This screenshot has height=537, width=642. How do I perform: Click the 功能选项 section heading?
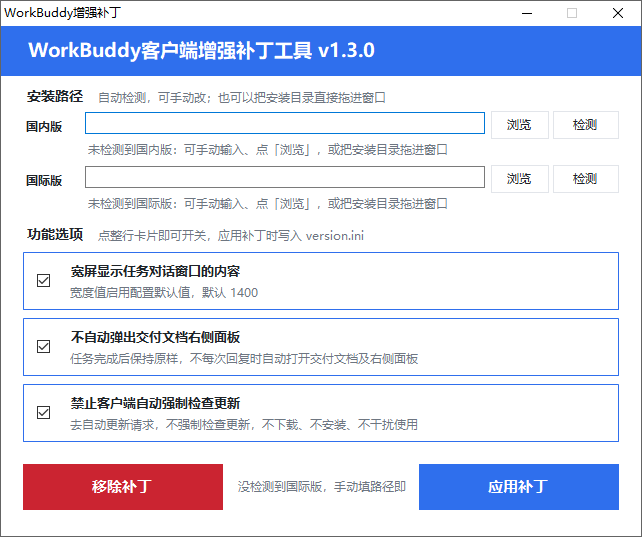click(x=55, y=235)
